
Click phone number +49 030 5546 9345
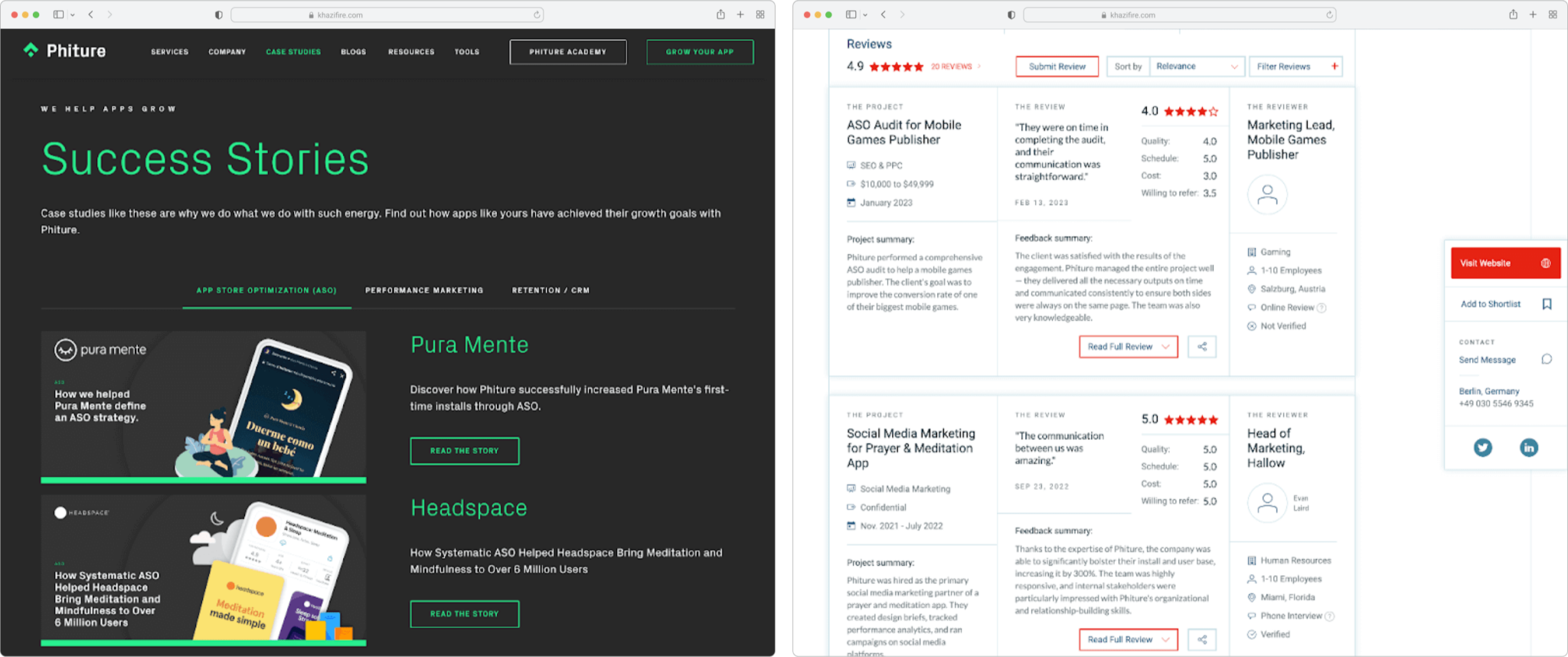click(x=1496, y=404)
